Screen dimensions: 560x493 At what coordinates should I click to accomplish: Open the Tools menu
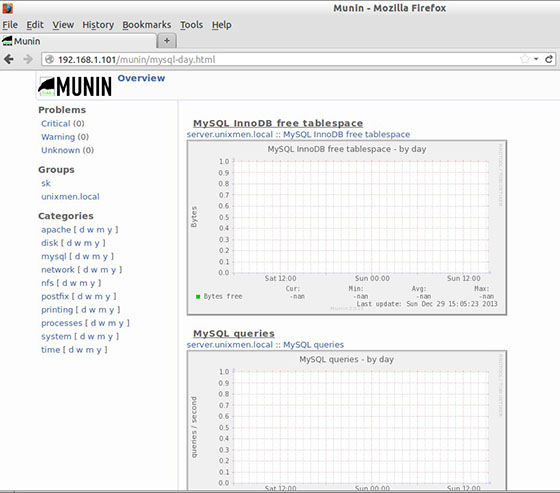coord(191,25)
